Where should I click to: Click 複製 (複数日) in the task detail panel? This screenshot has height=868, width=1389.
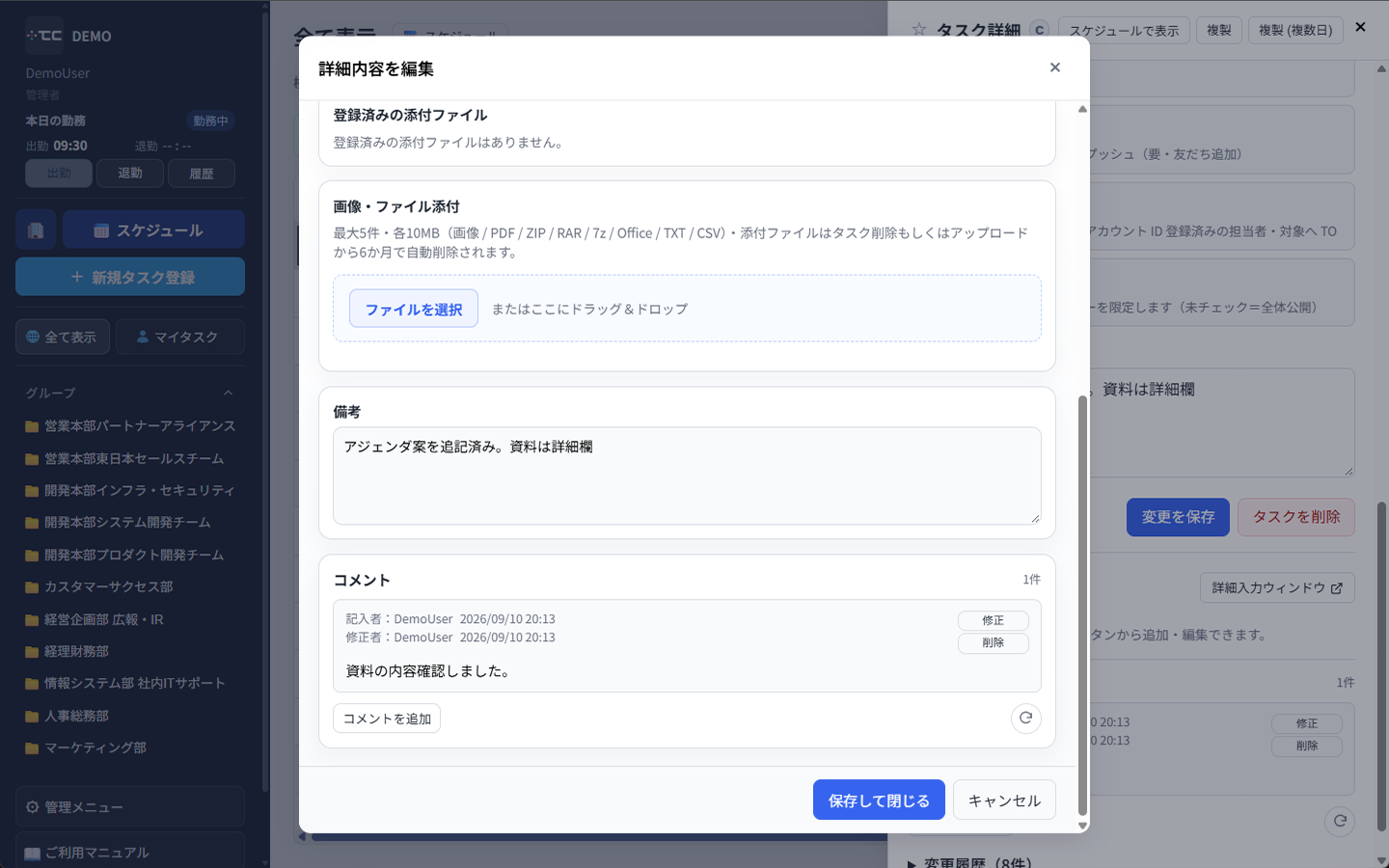point(1295,31)
